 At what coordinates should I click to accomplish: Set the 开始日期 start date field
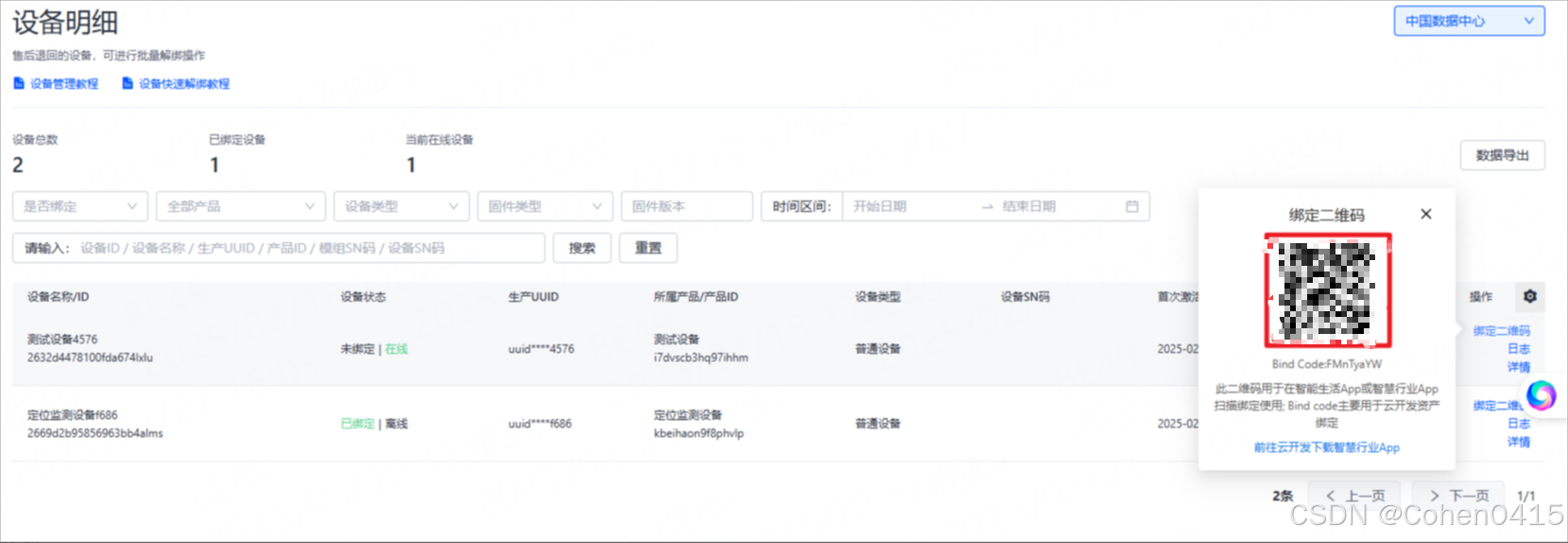point(907,206)
